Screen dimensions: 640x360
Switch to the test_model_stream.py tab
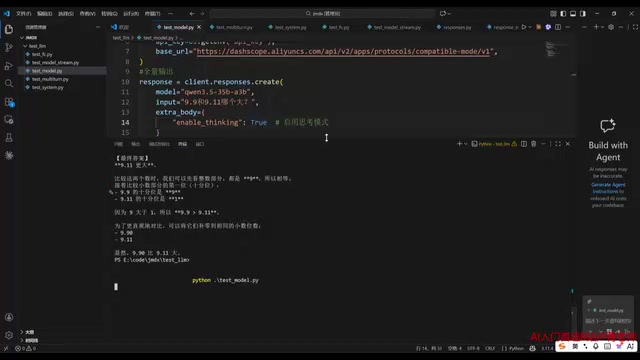tap(397, 27)
